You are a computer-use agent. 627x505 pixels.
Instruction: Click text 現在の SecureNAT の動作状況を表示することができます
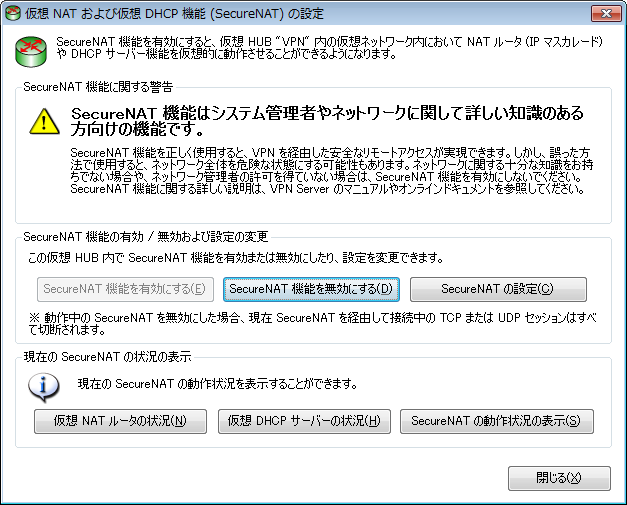click(218, 384)
